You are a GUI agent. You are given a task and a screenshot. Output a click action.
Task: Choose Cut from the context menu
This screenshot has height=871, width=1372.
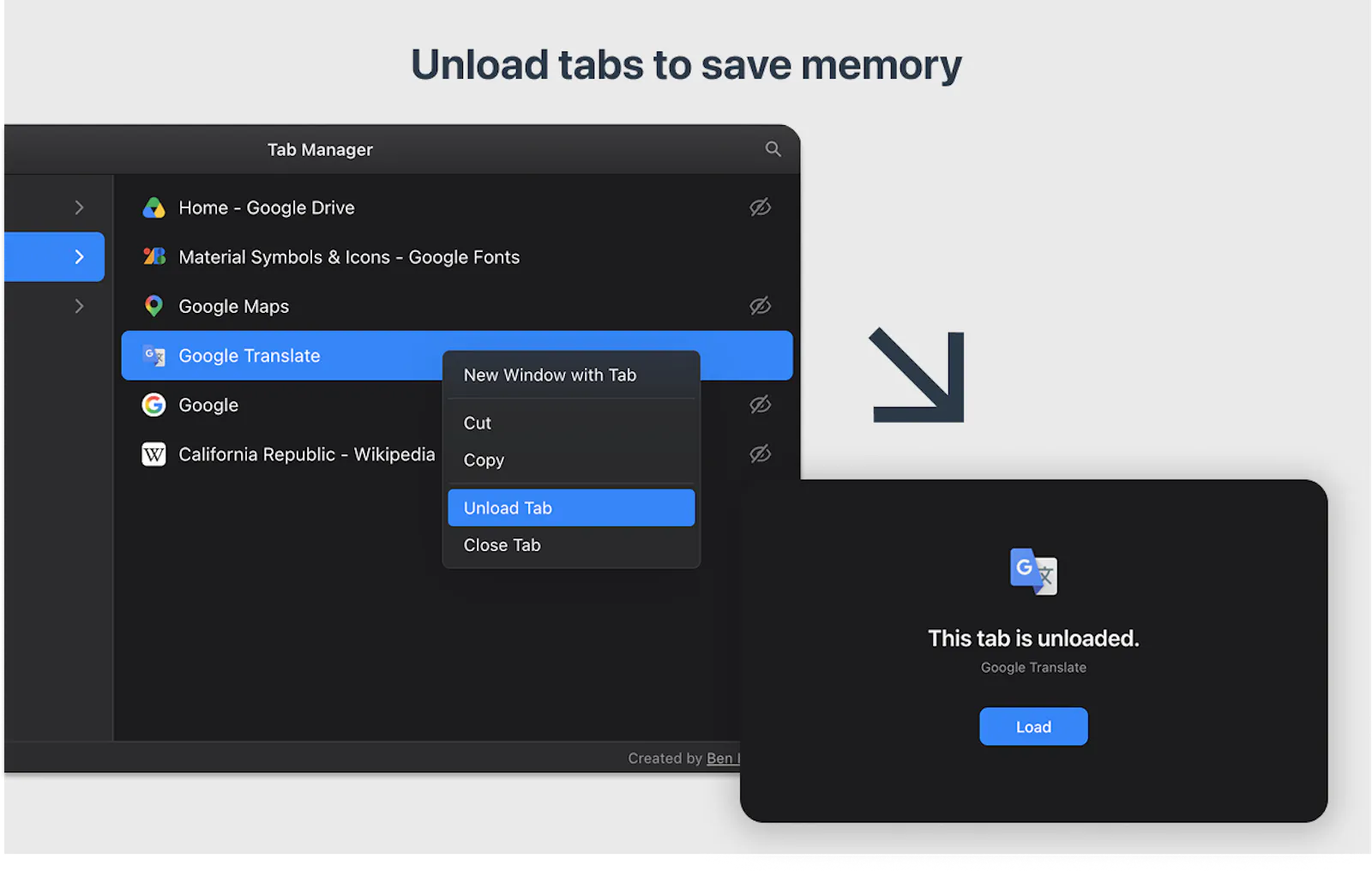point(571,423)
